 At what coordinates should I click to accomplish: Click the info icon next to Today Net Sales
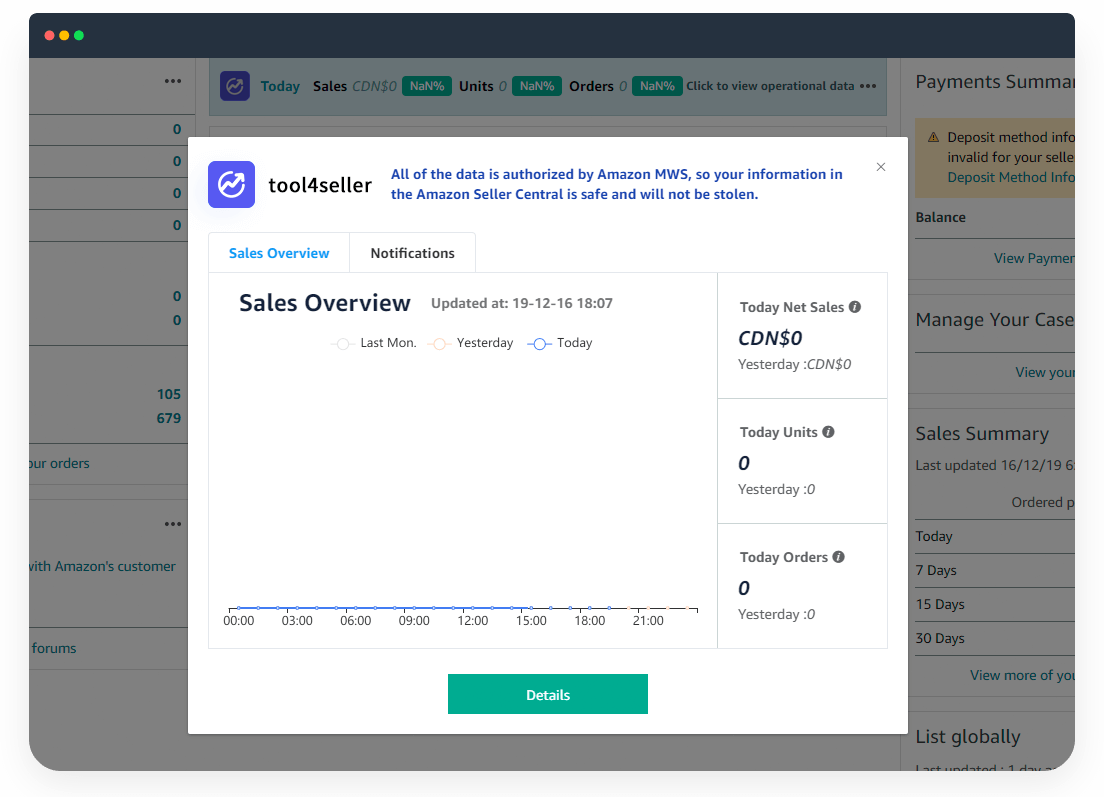(x=855, y=307)
